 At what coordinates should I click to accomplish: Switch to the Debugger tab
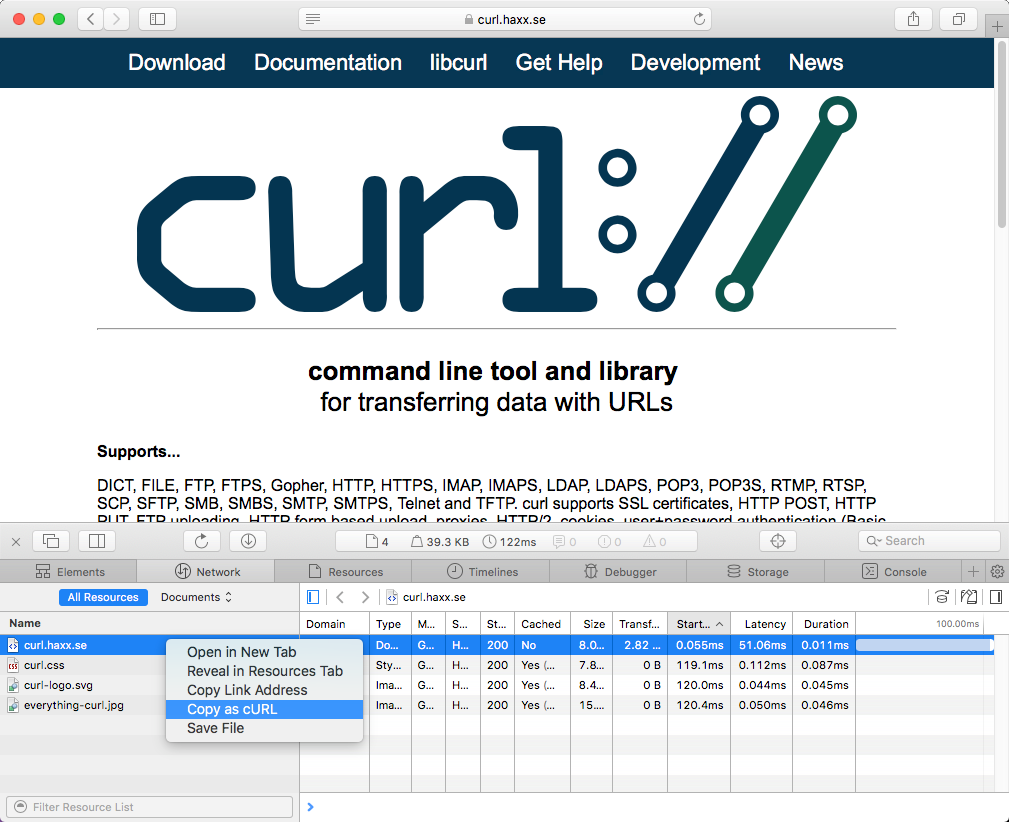click(x=617, y=571)
